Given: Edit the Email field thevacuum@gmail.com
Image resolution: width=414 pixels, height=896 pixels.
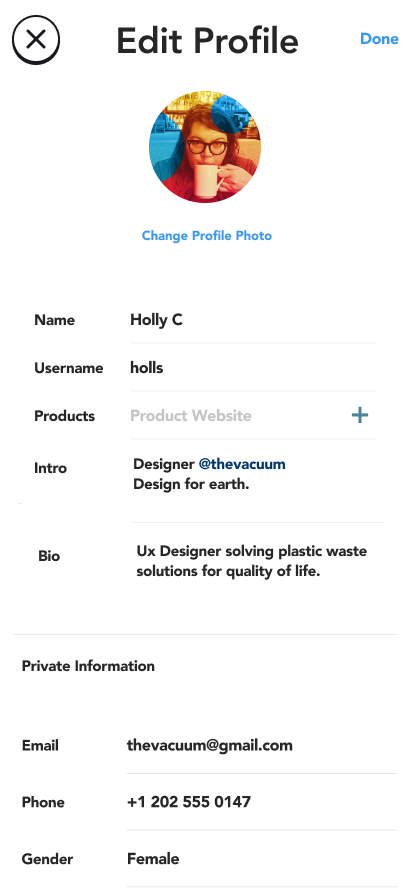Looking at the screenshot, I should click(x=261, y=745).
